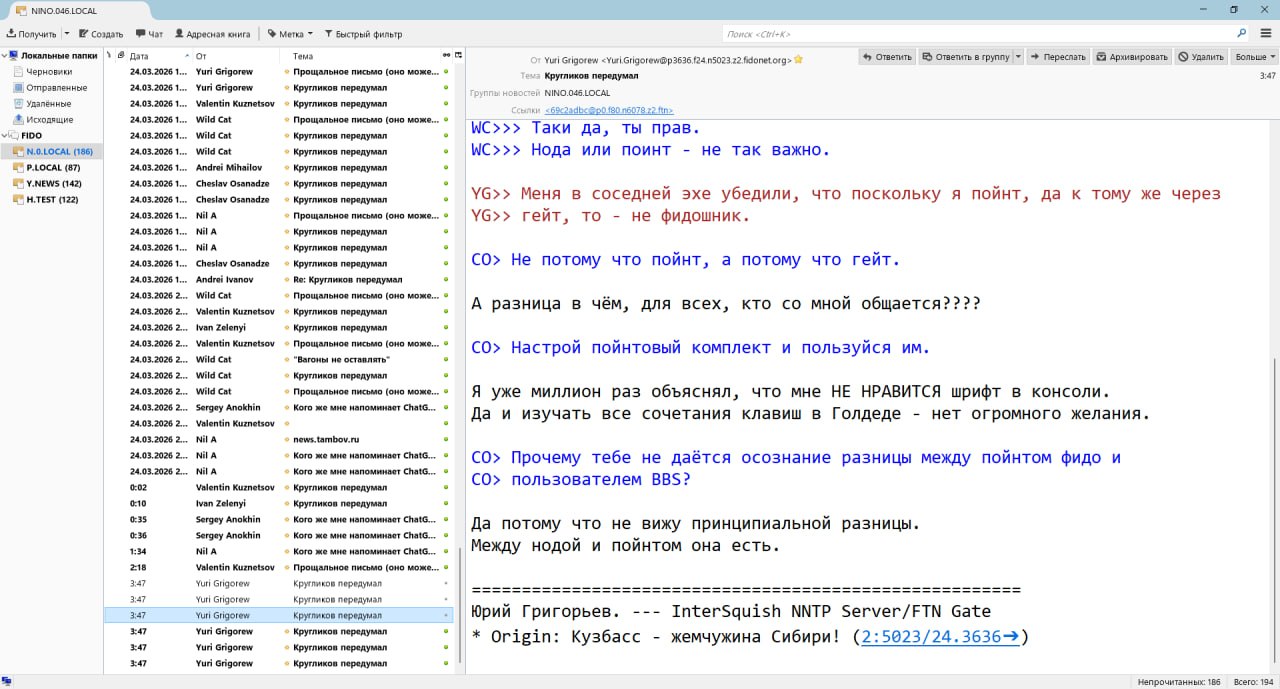This screenshot has width=1280, height=689.
Task: Open the Чат chat toolbar button
Action: tap(149, 34)
